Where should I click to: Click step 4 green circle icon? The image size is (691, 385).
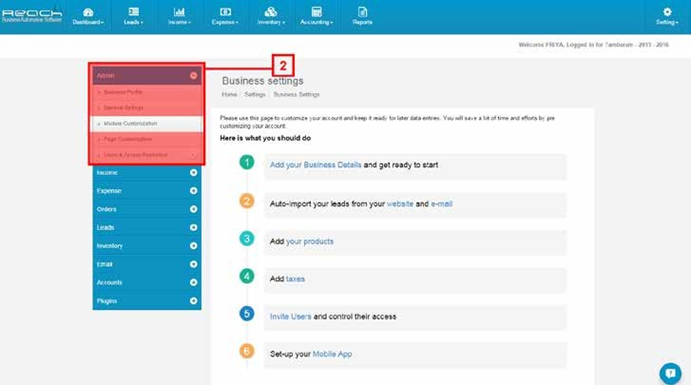click(x=247, y=276)
